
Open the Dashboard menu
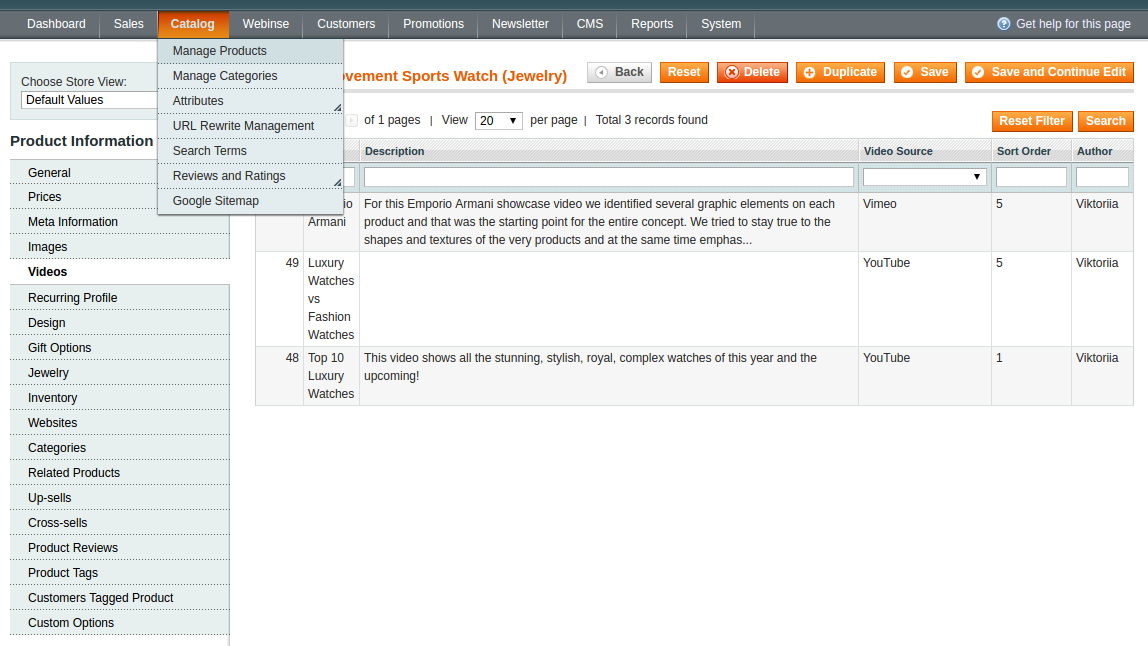(x=56, y=24)
